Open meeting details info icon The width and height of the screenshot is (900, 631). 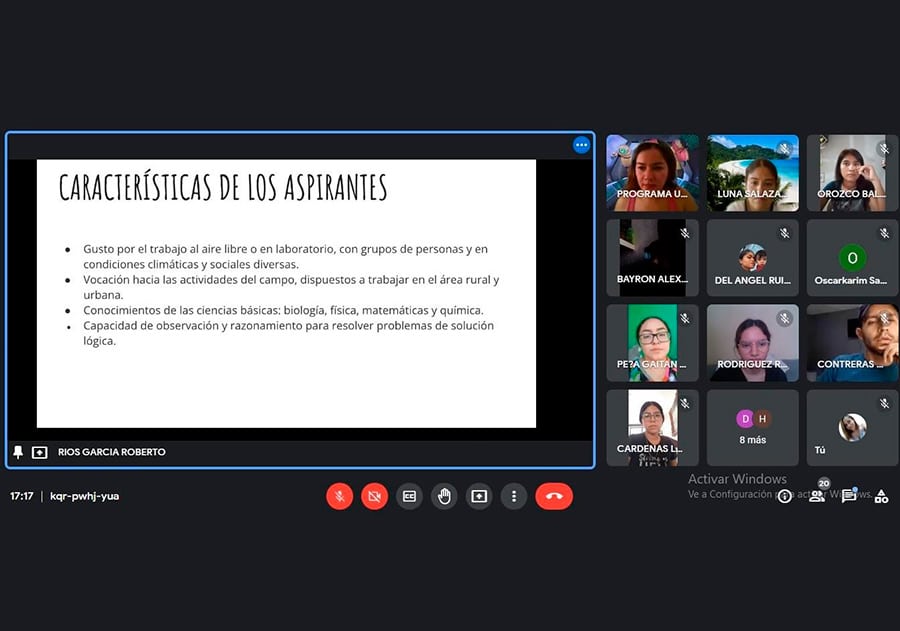(x=785, y=496)
